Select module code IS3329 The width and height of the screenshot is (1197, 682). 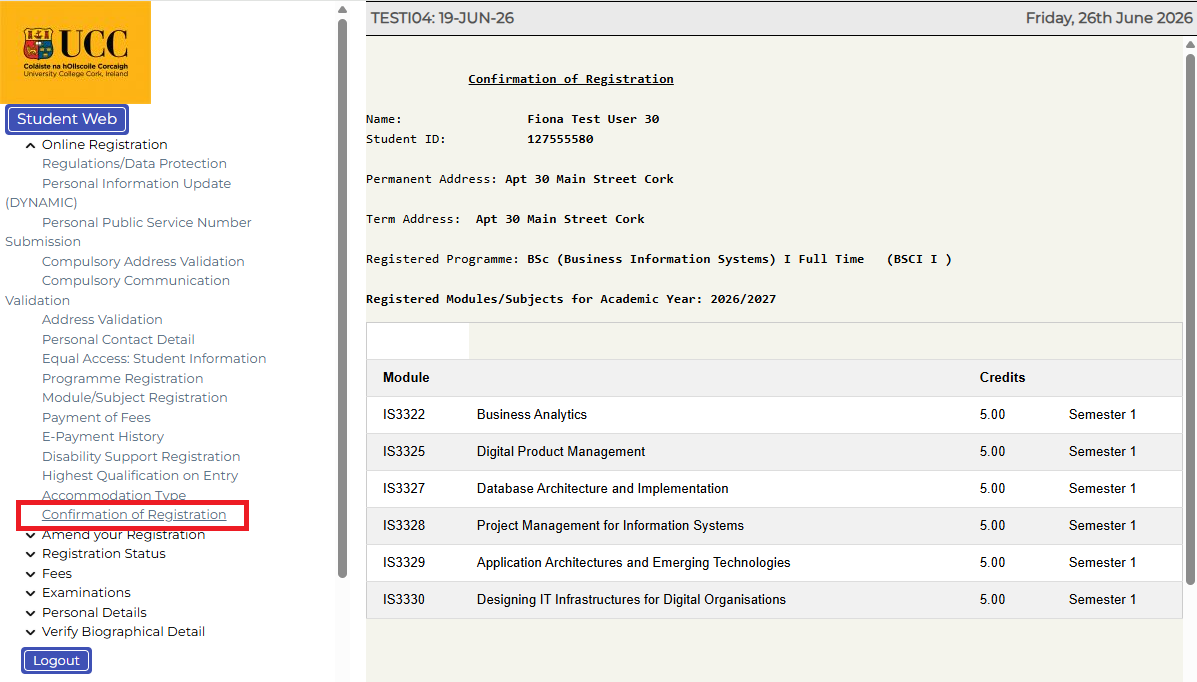click(404, 563)
